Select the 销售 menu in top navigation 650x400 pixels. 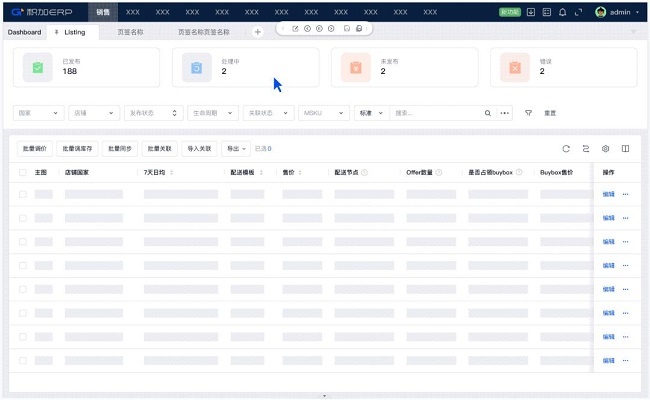pyautogui.click(x=103, y=12)
